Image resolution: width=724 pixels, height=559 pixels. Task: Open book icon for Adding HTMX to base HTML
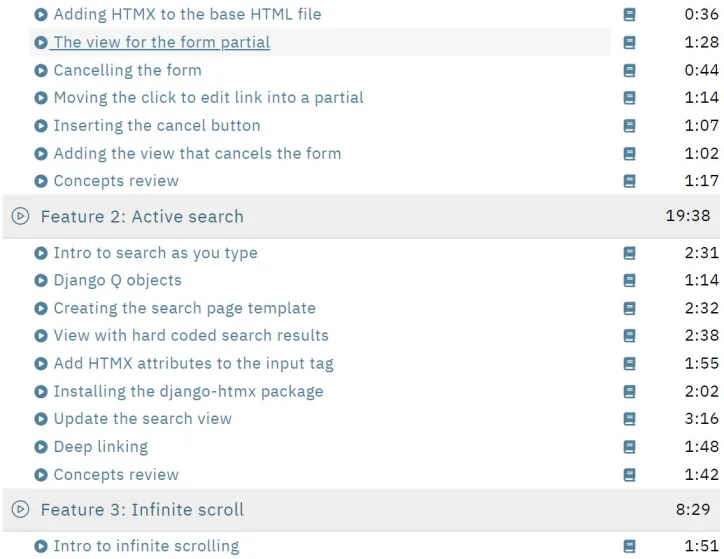pyautogui.click(x=629, y=14)
